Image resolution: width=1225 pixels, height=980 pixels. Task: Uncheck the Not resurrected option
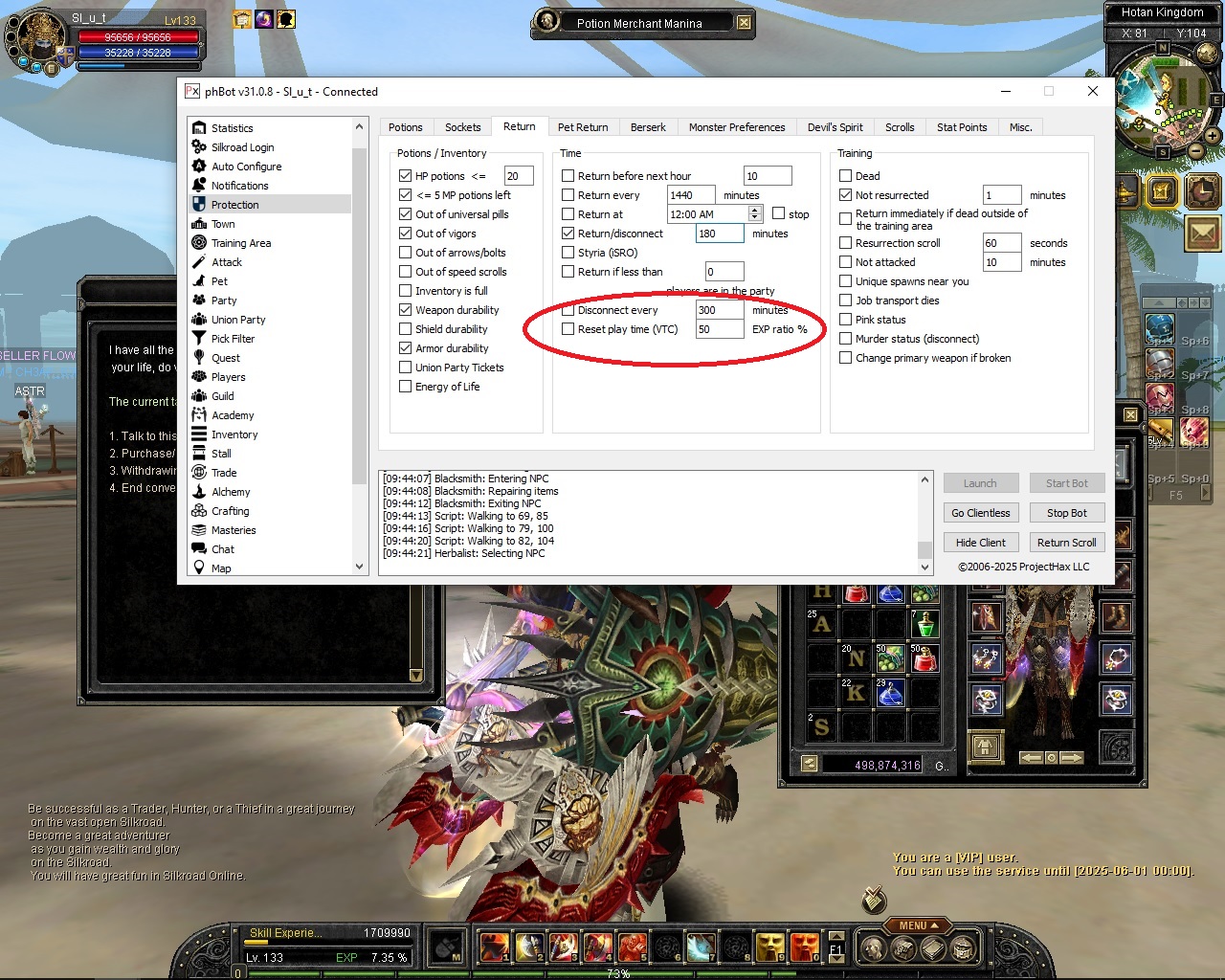click(846, 195)
